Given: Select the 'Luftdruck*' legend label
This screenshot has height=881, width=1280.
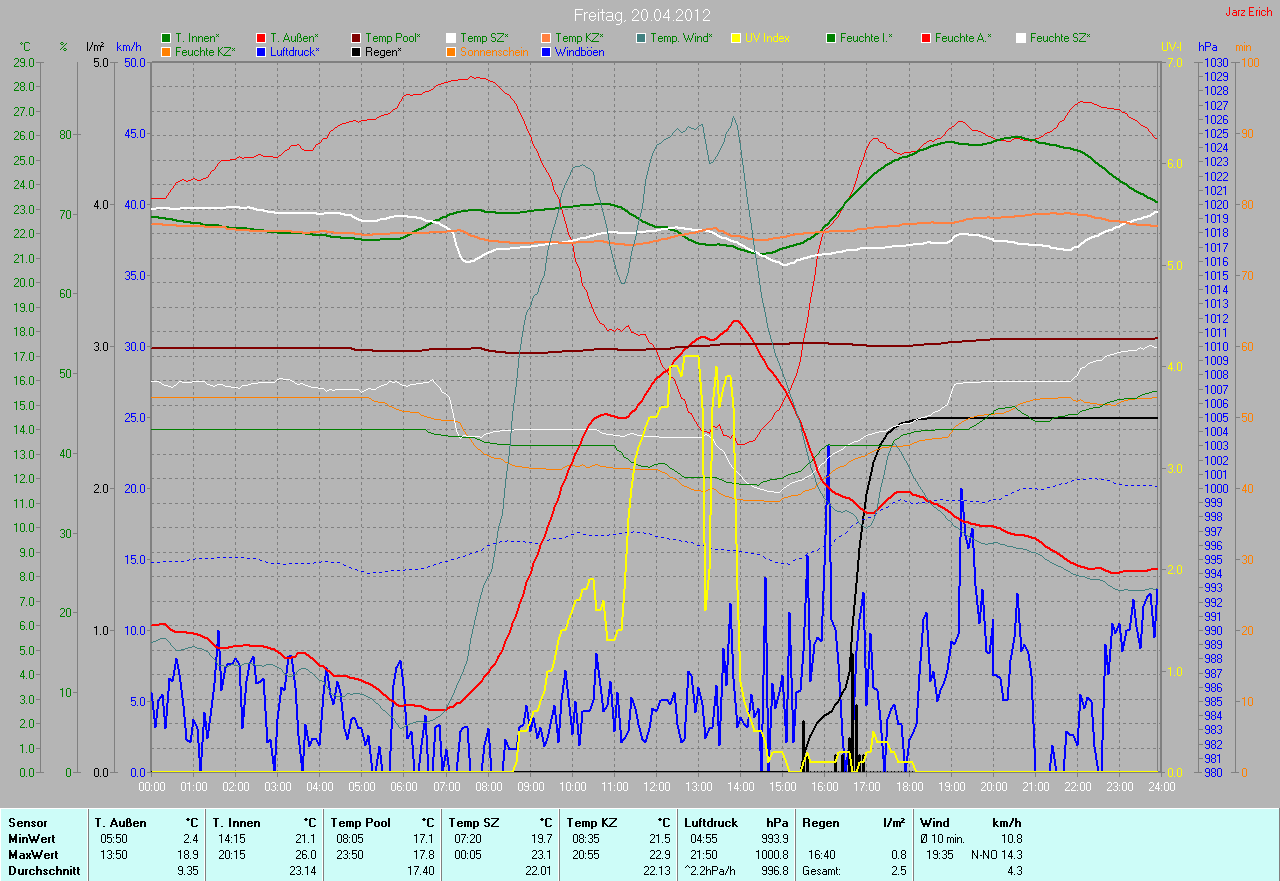Looking at the screenshot, I should 295,51.
